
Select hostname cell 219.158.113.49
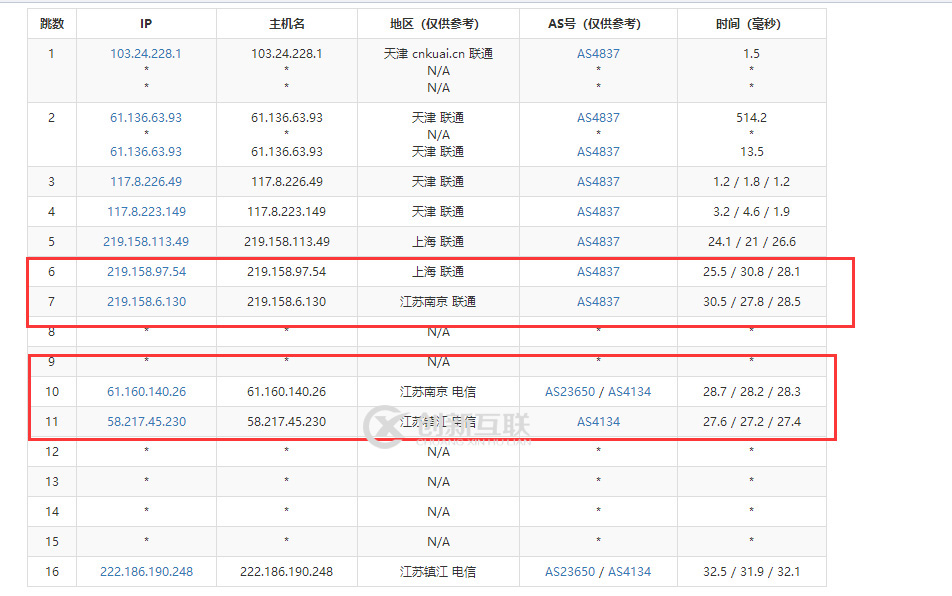pyautogui.click(x=287, y=242)
